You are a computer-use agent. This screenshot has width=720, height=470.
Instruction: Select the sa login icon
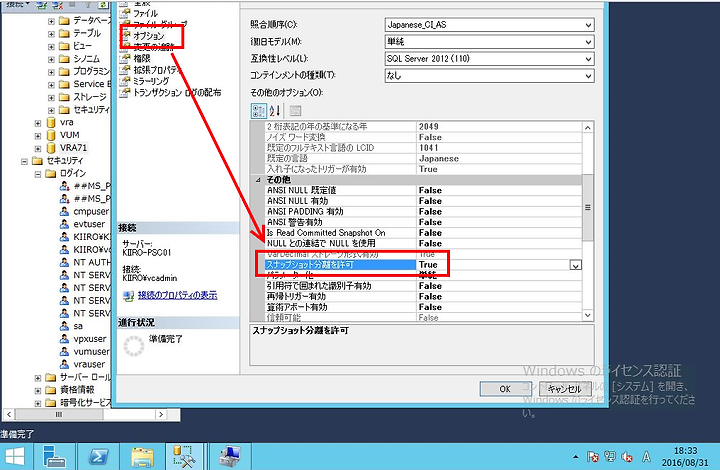(x=64, y=326)
